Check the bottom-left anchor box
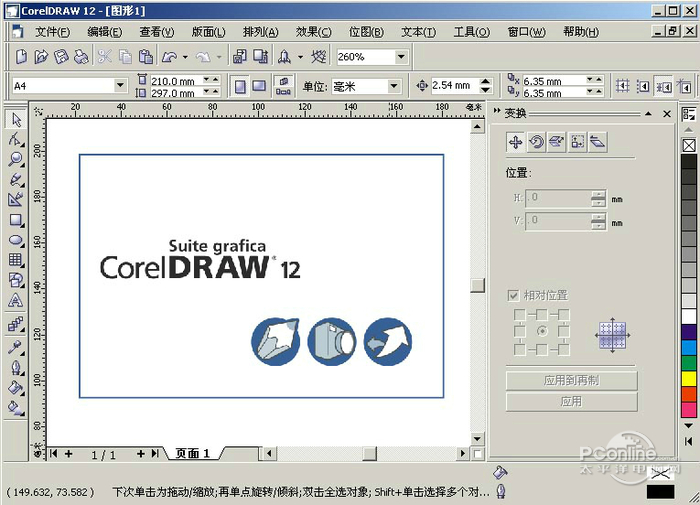 point(520,350)
